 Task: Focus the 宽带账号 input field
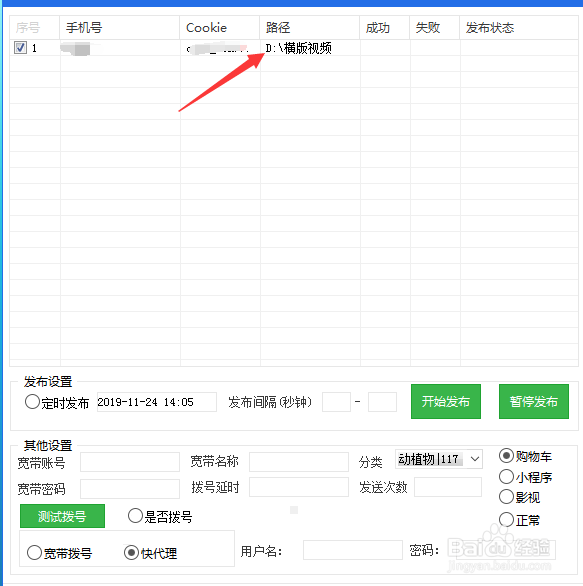[130, 462]
